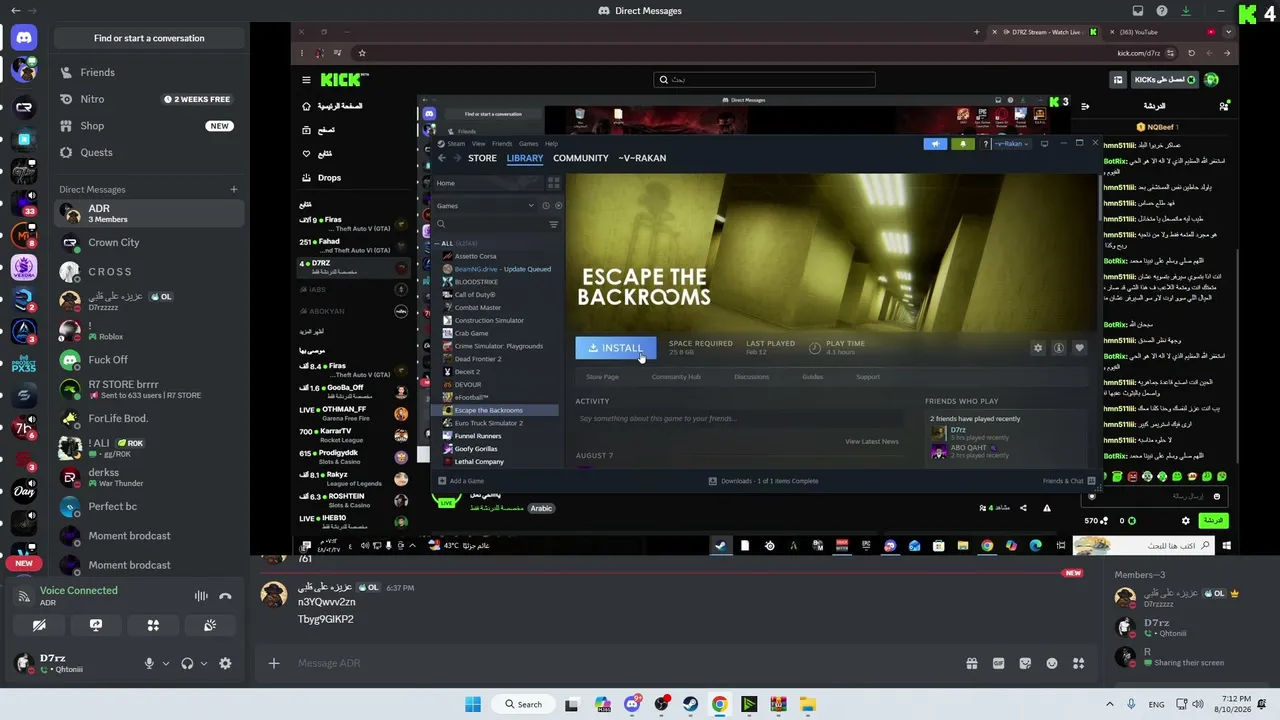Open the Perfect bc conversation
1280x720 pixels.
pos(149,507)
